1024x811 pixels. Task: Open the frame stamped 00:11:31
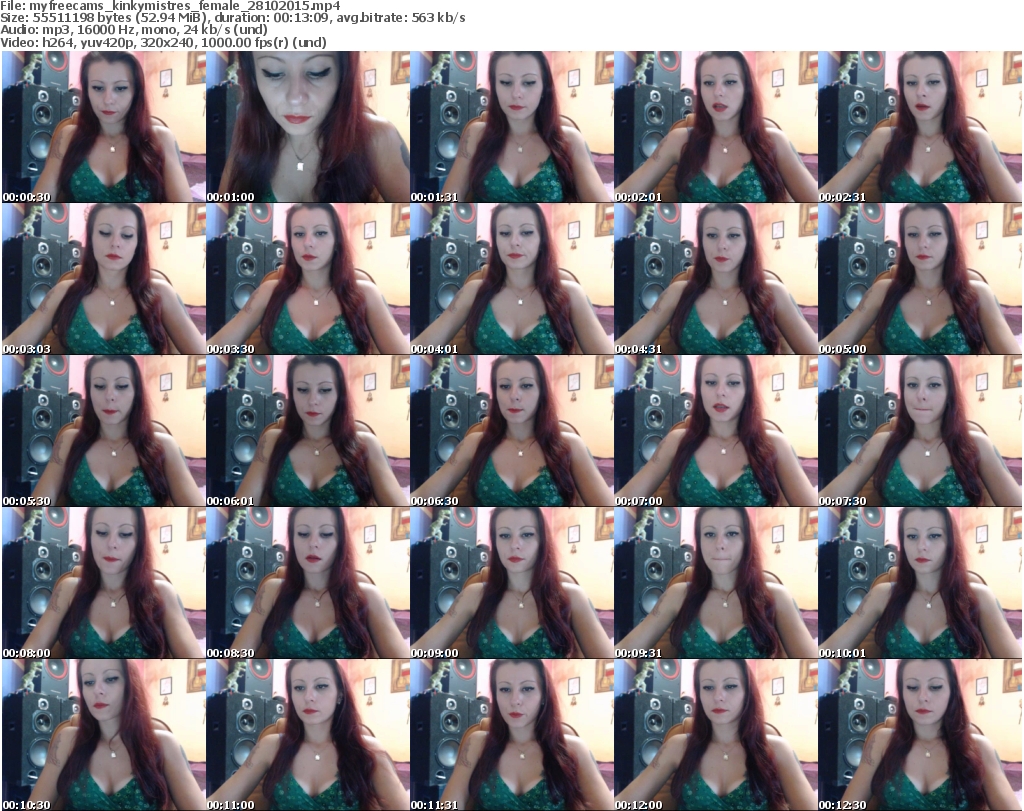click(x=511, y=735)
